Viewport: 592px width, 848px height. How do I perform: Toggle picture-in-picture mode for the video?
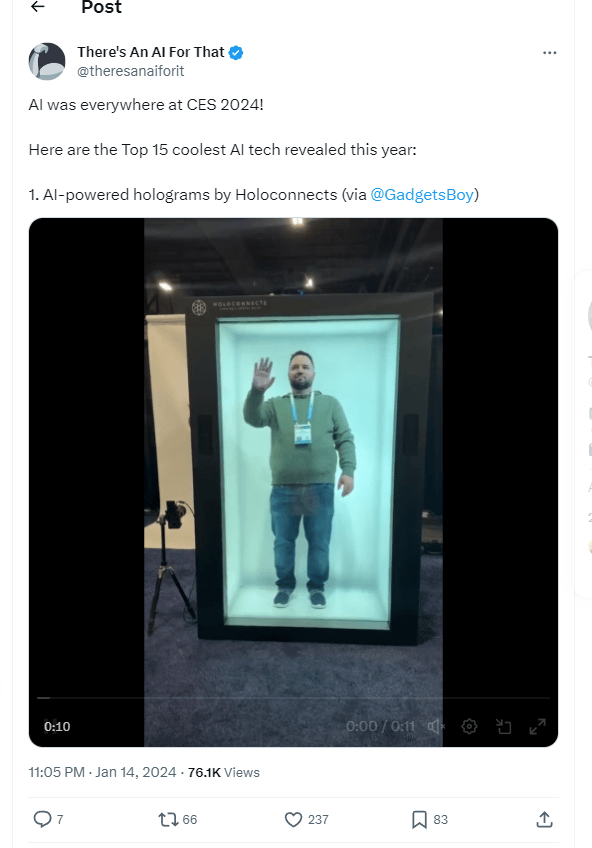[x=503, y=726]
